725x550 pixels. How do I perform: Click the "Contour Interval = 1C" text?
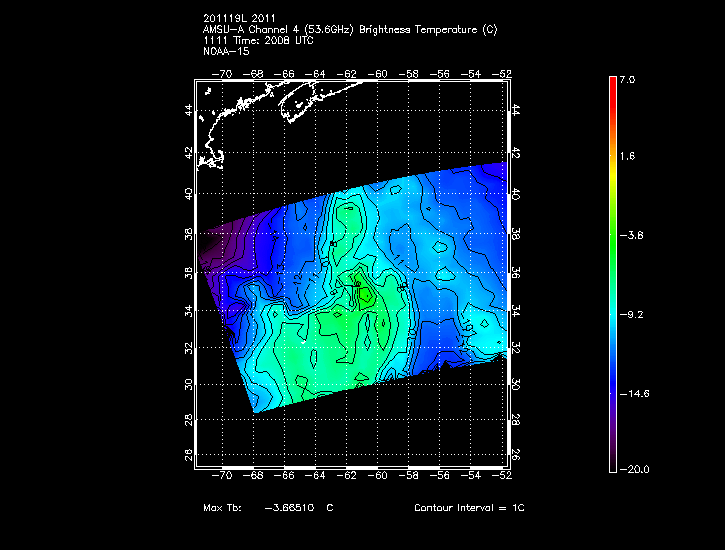469,508
